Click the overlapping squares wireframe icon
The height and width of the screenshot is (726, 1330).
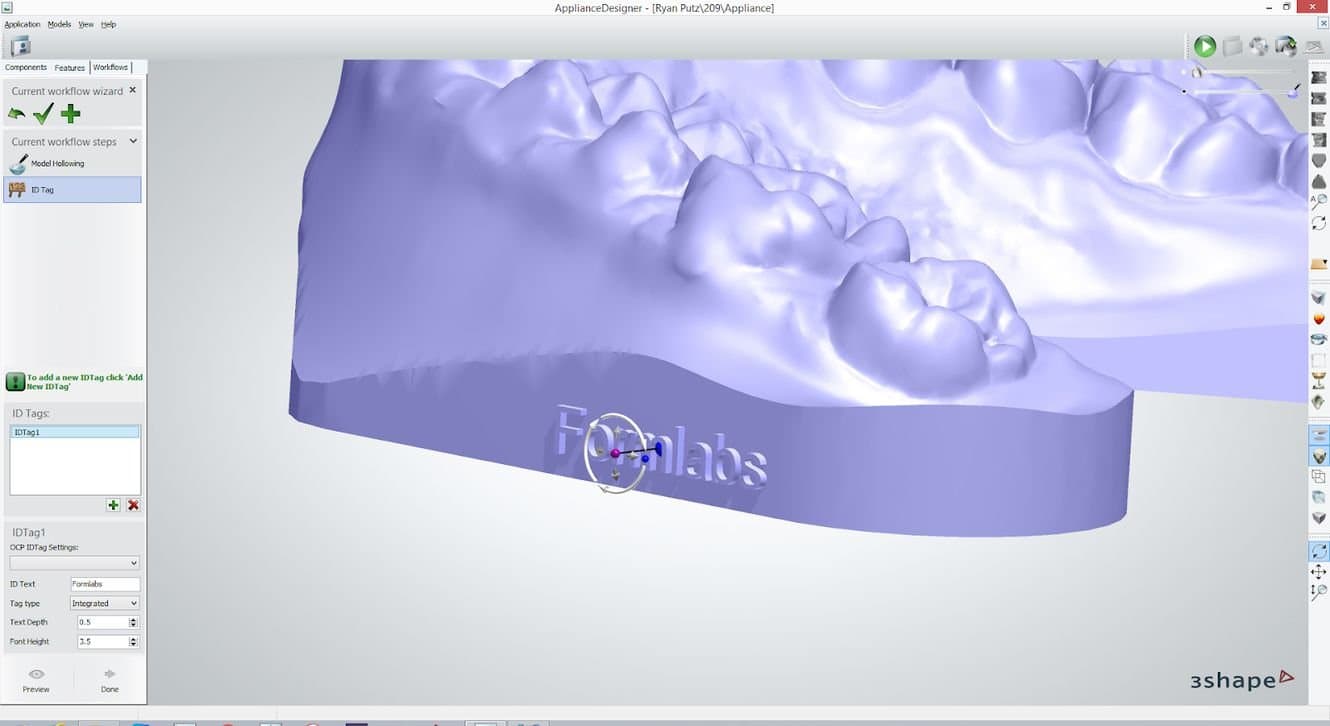tap(1319, 477)
